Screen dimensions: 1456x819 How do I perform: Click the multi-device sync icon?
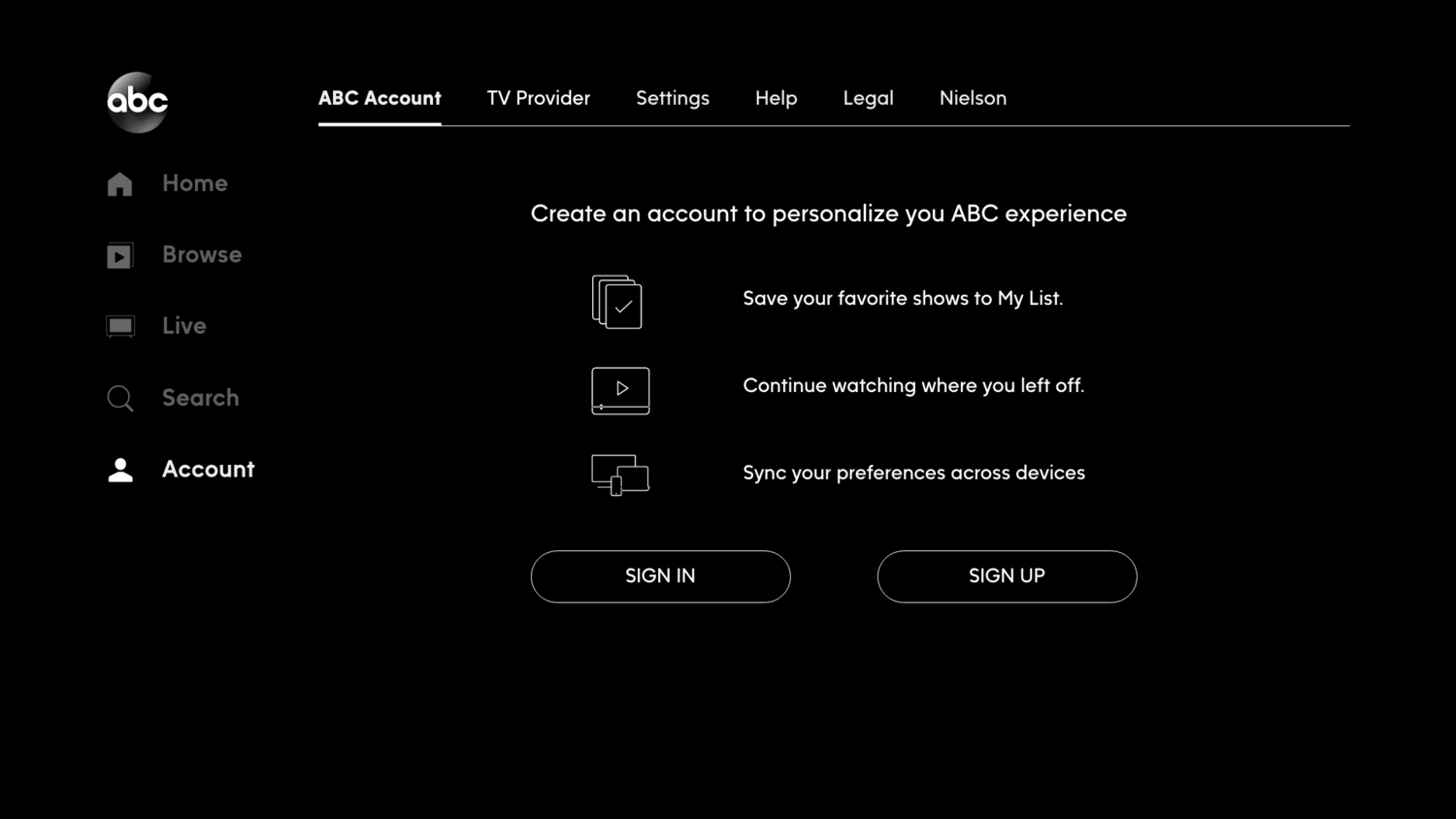point(620,475)
